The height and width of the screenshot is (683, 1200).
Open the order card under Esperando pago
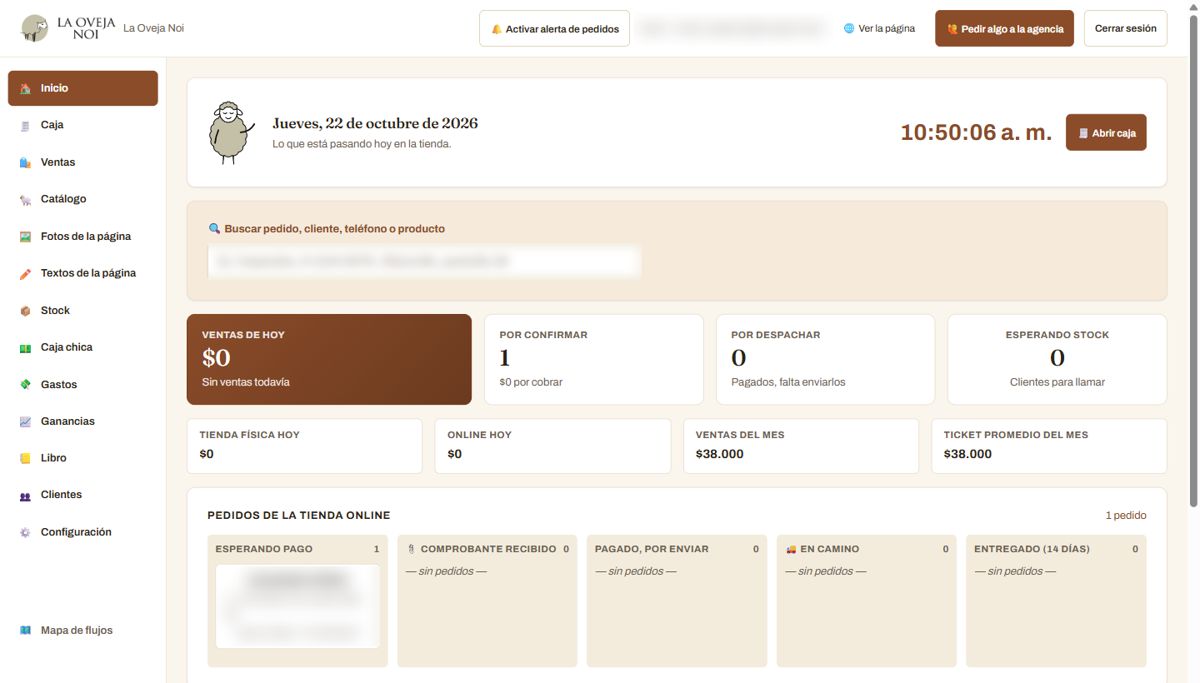pos(297,606)
